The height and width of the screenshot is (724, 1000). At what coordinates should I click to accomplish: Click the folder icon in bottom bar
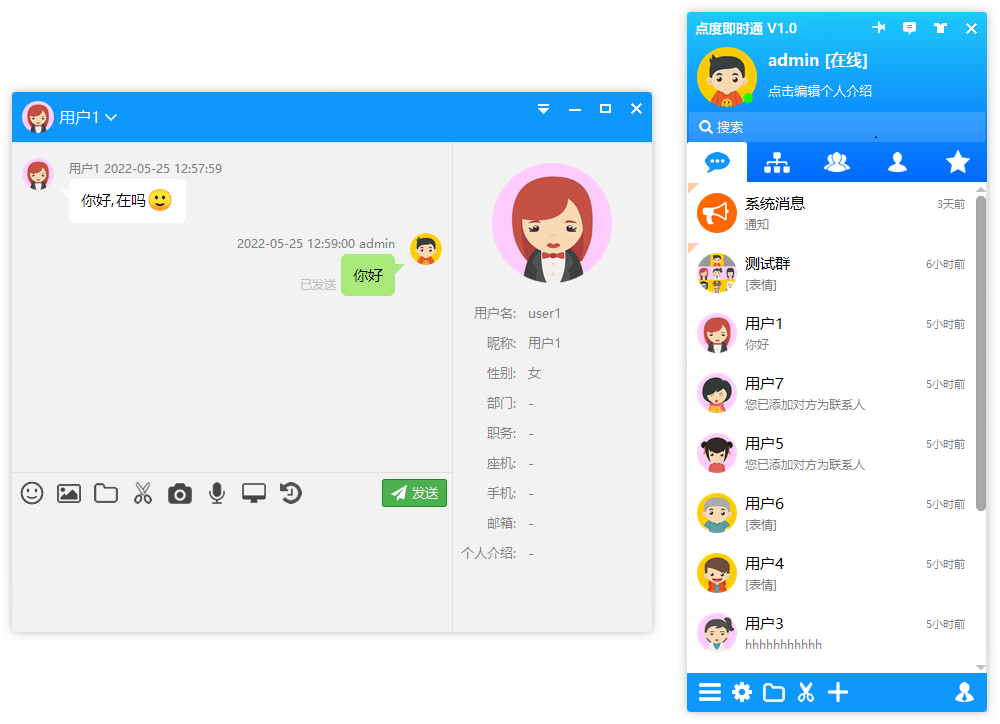tap(774, 692)
